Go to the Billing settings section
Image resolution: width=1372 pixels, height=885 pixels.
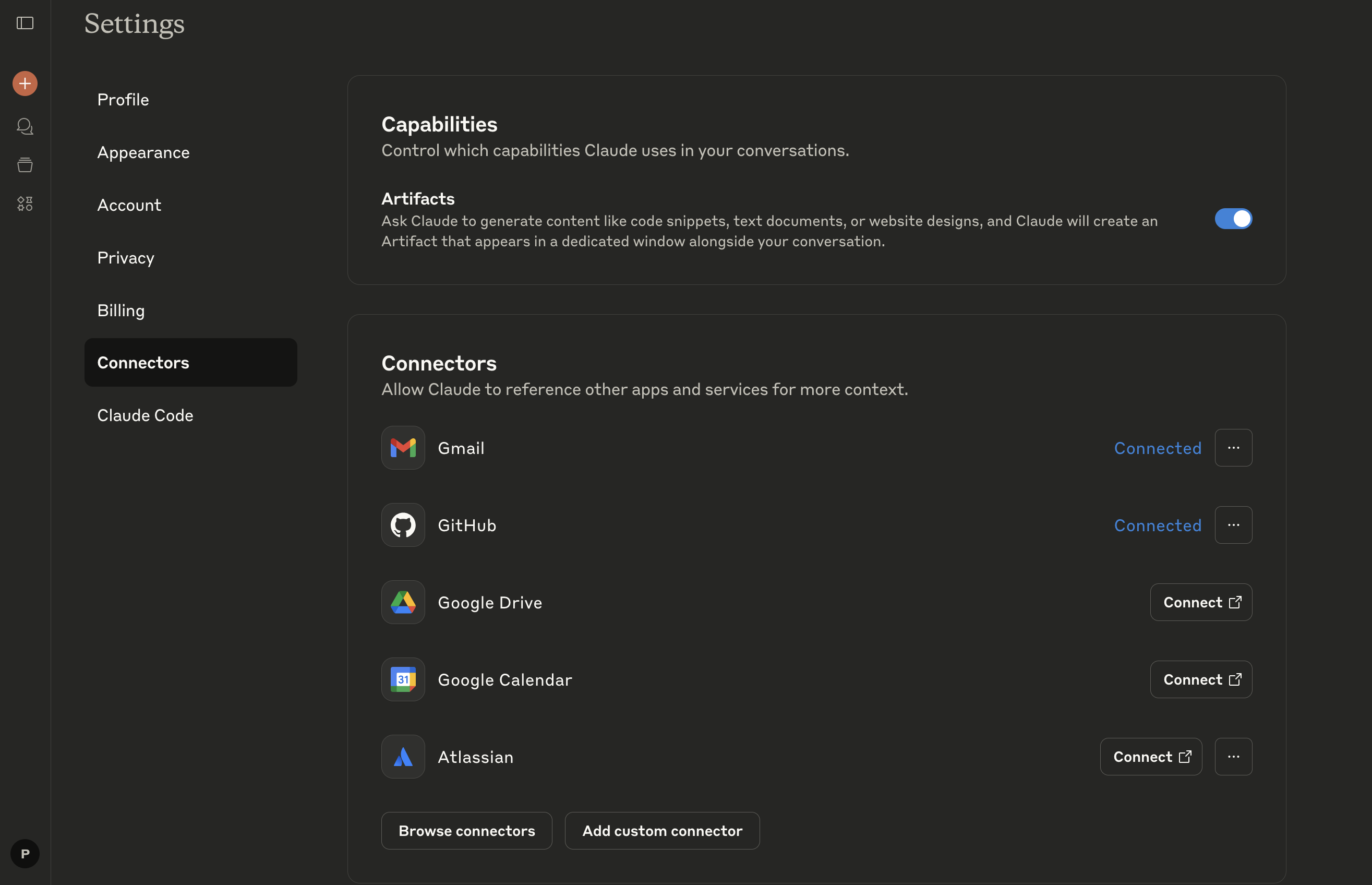(x=121, y=310)
